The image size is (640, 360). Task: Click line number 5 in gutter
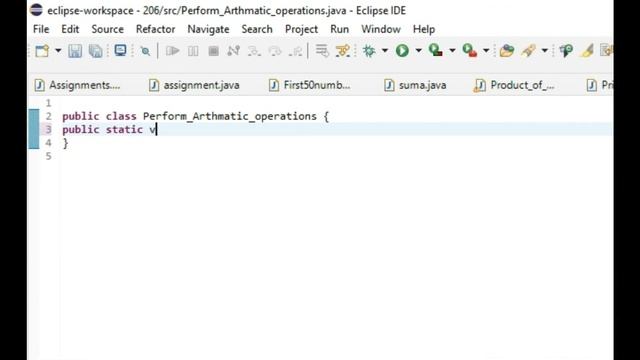49,156
